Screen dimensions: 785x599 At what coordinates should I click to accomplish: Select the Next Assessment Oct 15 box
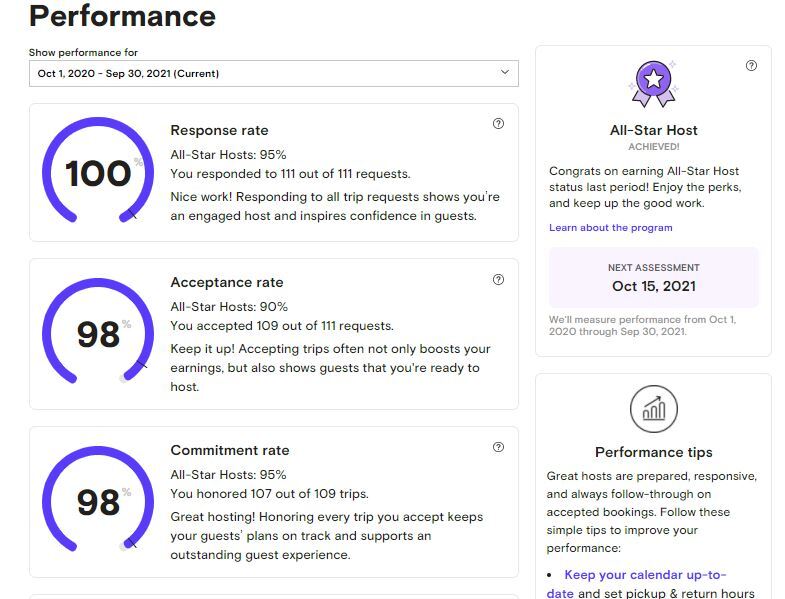point(653,278)
